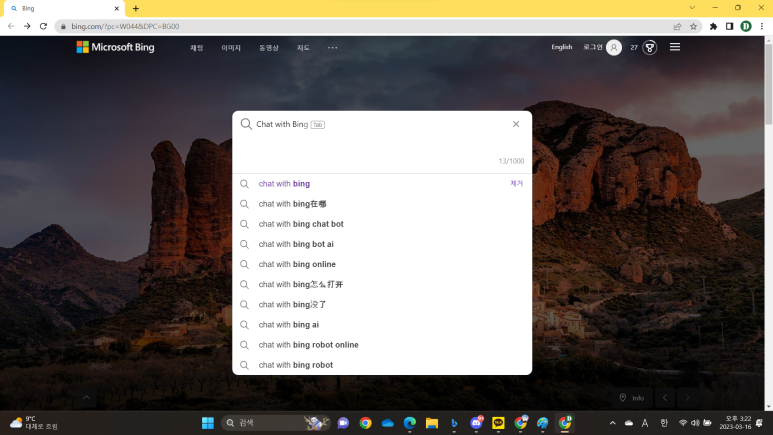Click the address bar URL
The width and height of the screenshot is (773, 435).
coord(125,26)
